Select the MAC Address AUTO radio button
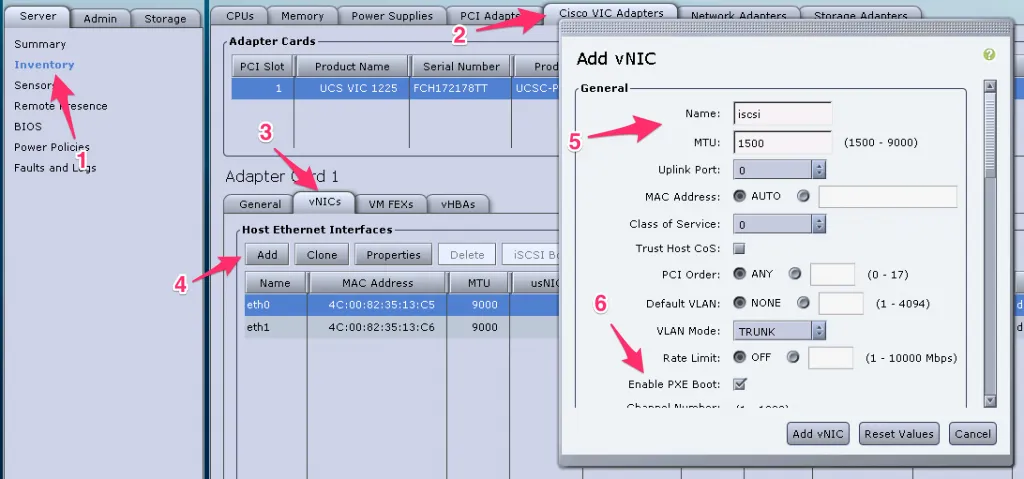 point(739,195)
